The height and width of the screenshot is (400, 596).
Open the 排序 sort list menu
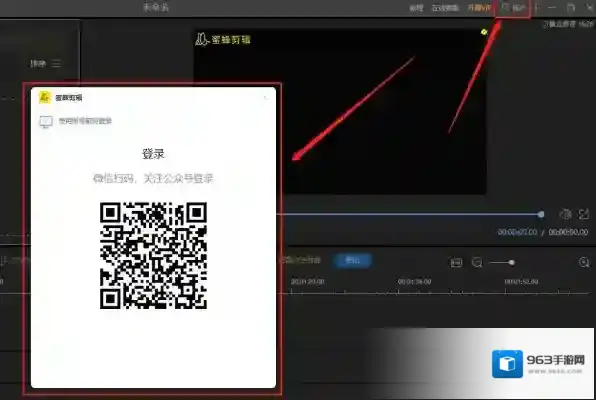[45, 63]
